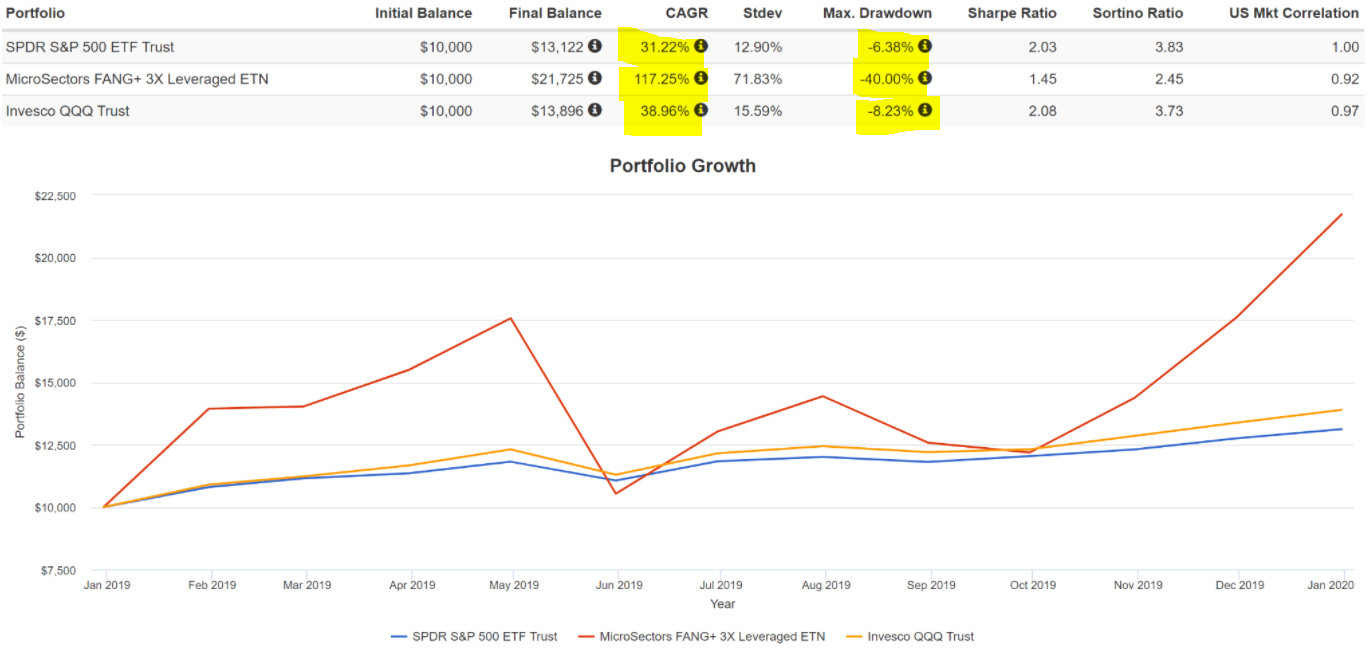Click the Max. Drawdown column header
The height and width of the screenshot is (649, 1369).
point(877,13)
